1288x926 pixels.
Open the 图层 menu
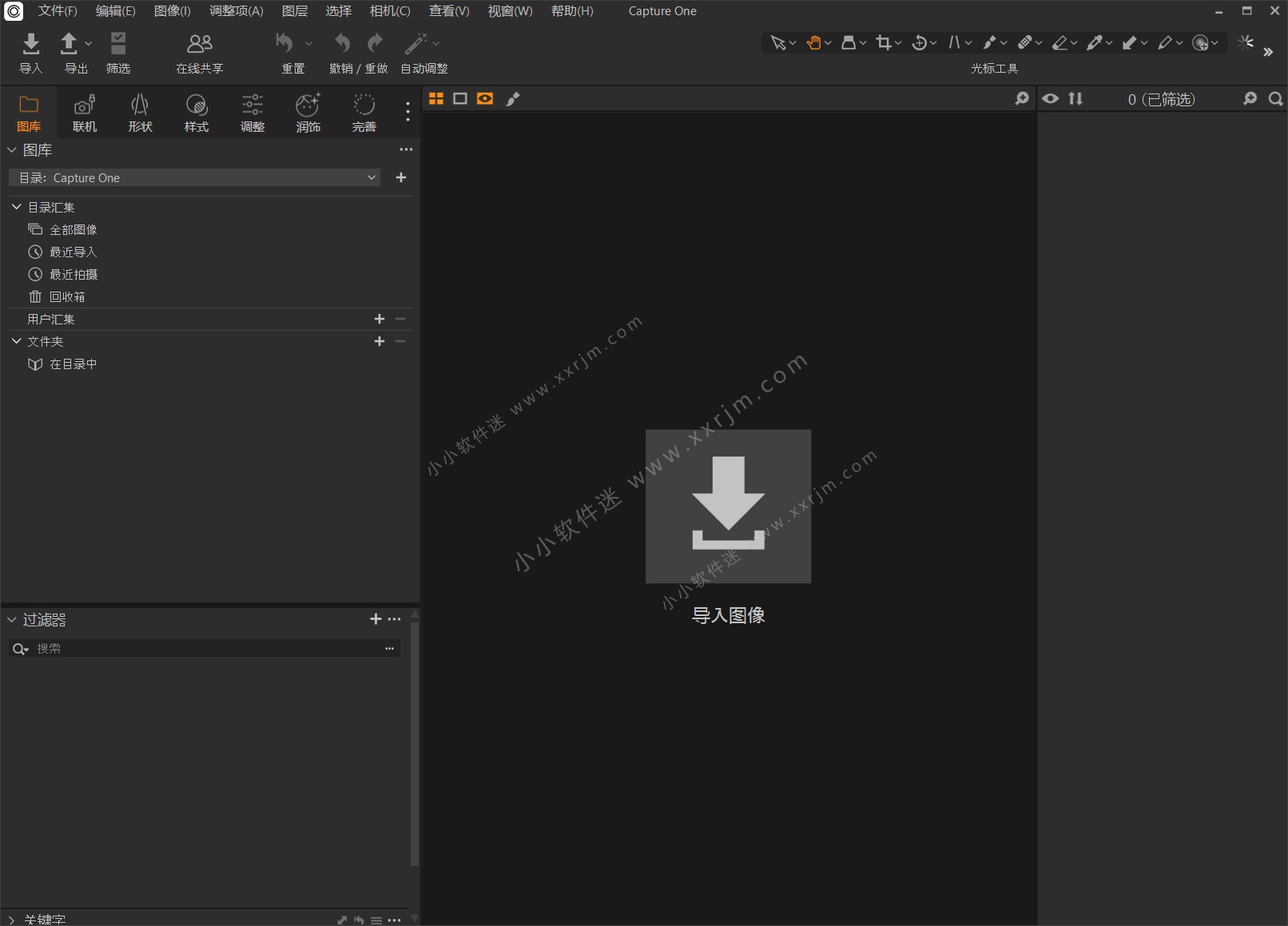pos(293,11)
